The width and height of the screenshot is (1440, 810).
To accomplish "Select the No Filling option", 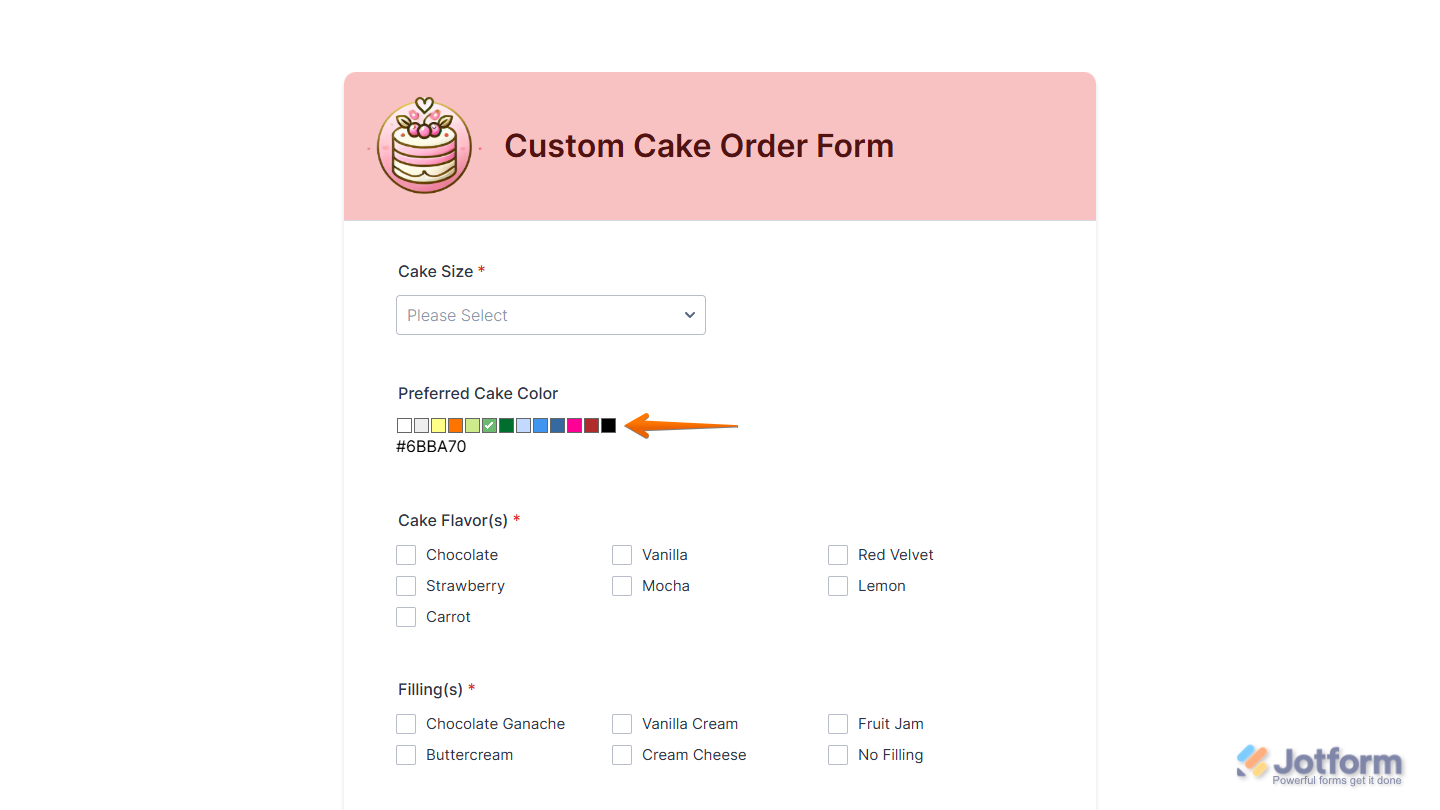I will (x=838, y=754).
